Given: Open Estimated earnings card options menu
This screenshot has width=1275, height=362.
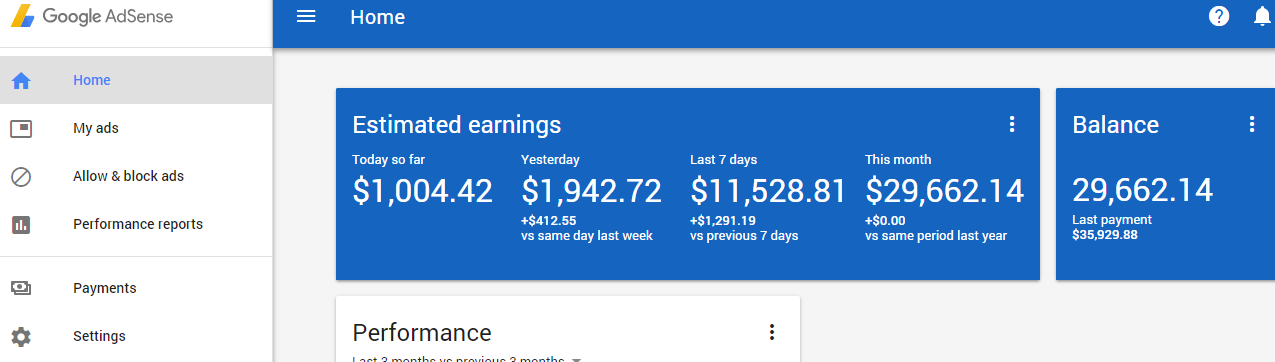Looking at the screenshot, I should pyautogui.click(x=1012, y=124).
